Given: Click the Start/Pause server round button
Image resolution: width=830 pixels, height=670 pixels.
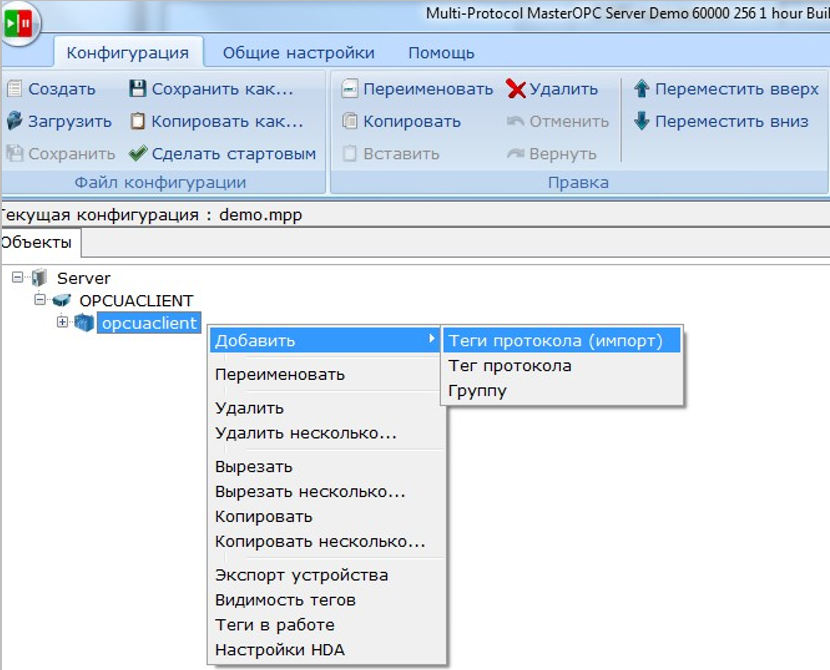Looking at the screenshot, I should tap(18, 23).
